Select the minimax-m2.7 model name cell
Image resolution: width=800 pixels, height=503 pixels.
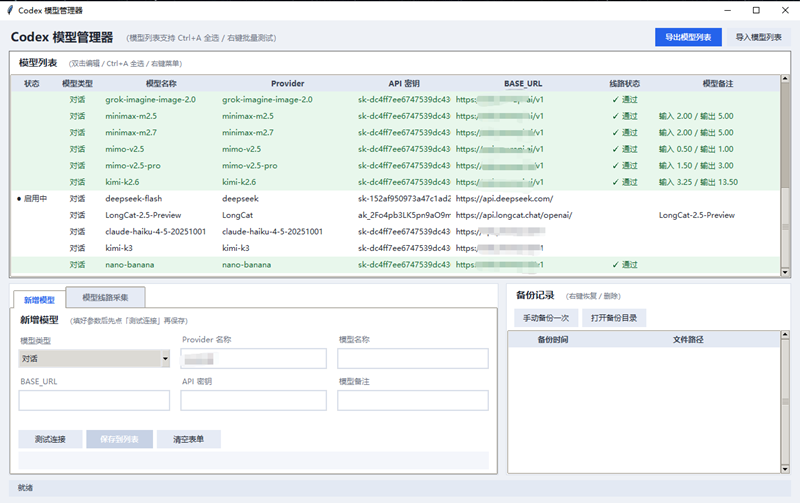pyautogui.click(x=131, y=133)
